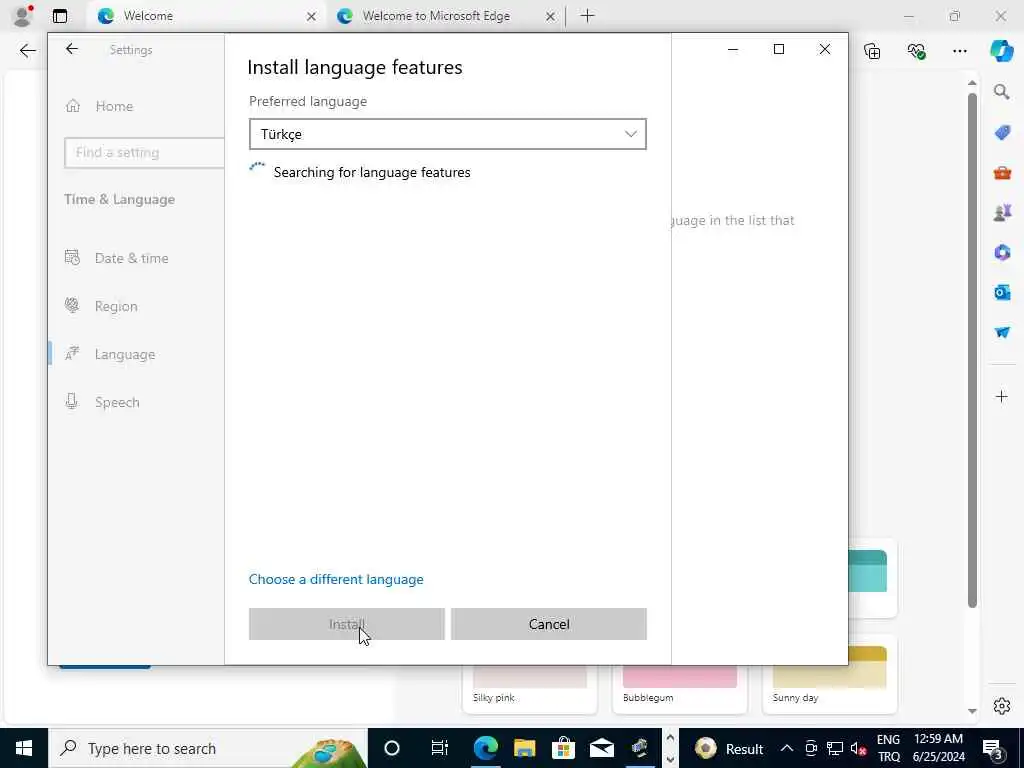This screenshot has height=768, width=1024.
Task: Click Choose a different language link
Action: click(x=336, y=579)
